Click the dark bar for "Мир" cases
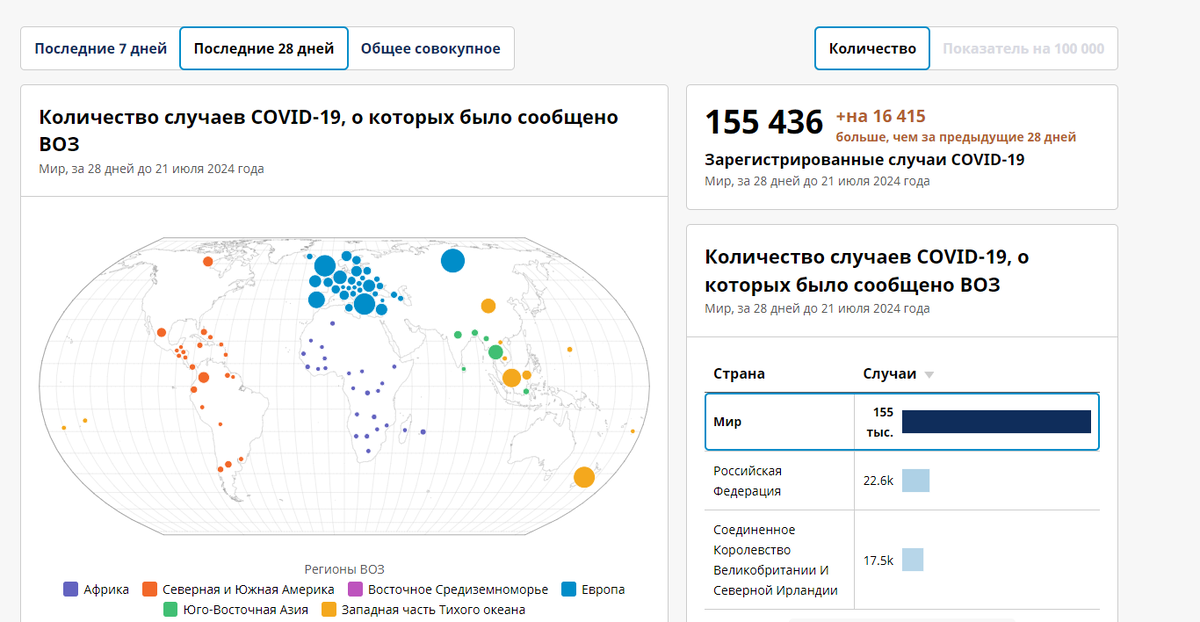Image resolution: width=1200 pixels, height=622 pixels. [995, 421]
